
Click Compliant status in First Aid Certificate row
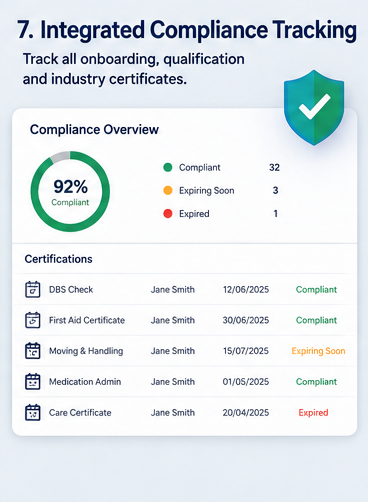pyautogui.click(x=316, y=320)
